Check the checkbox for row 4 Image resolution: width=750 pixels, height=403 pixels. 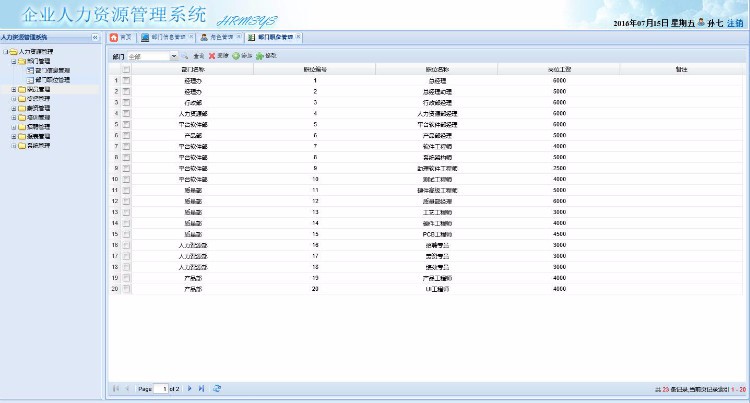point(126,113)
